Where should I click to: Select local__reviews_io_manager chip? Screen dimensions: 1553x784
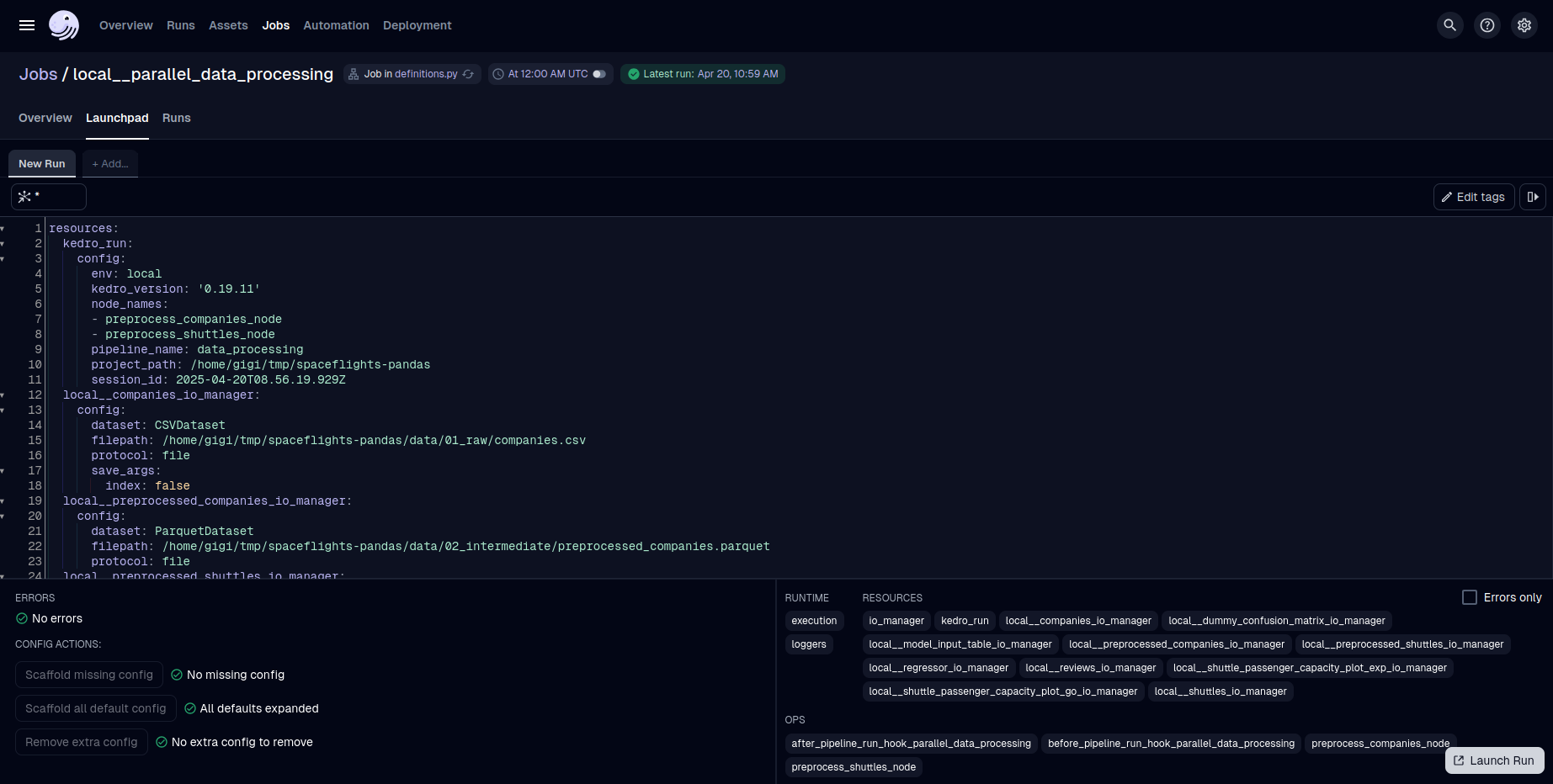1091,668
